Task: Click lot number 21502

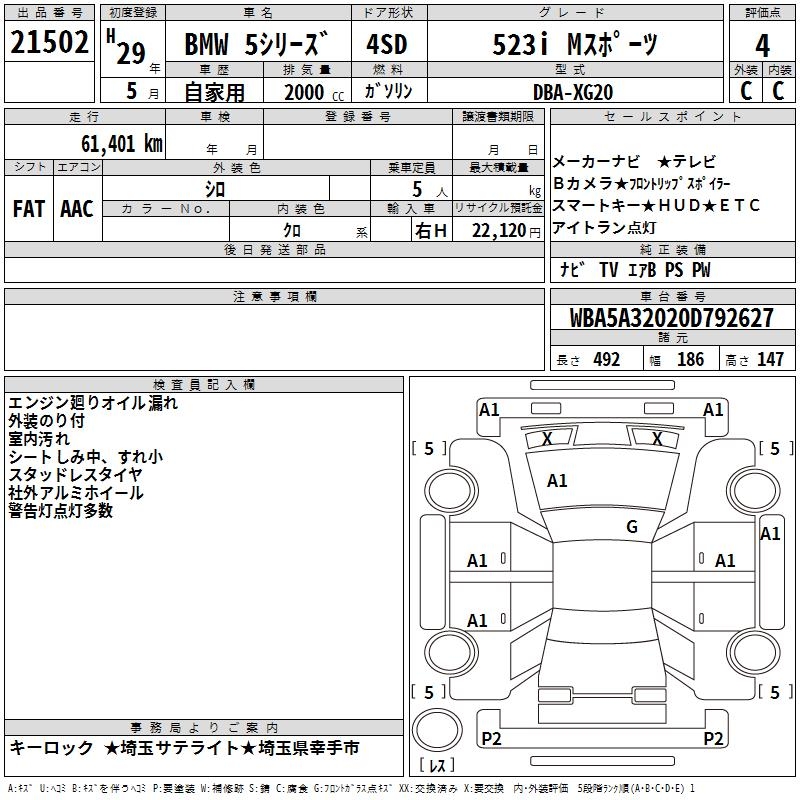Action: (x=50, y=43)
